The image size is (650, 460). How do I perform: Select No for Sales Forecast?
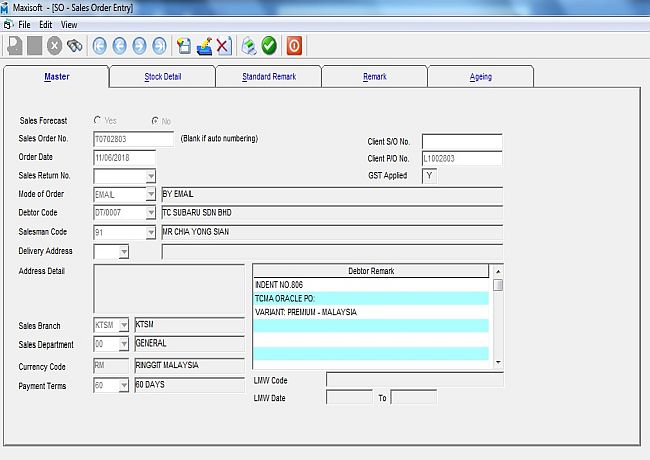154,121
